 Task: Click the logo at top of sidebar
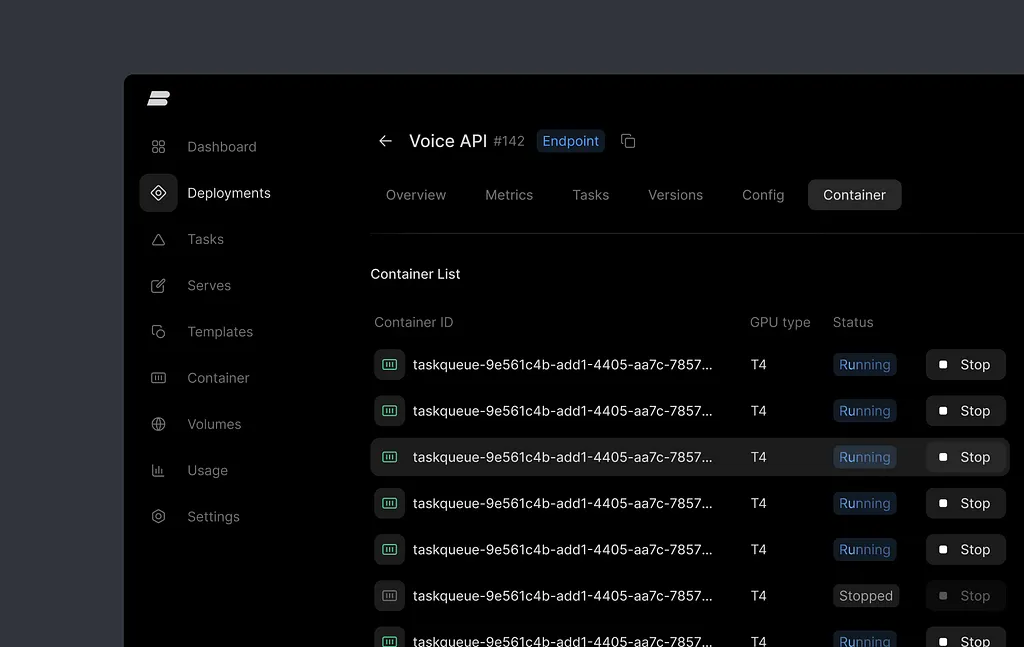(x=158, y=98)
